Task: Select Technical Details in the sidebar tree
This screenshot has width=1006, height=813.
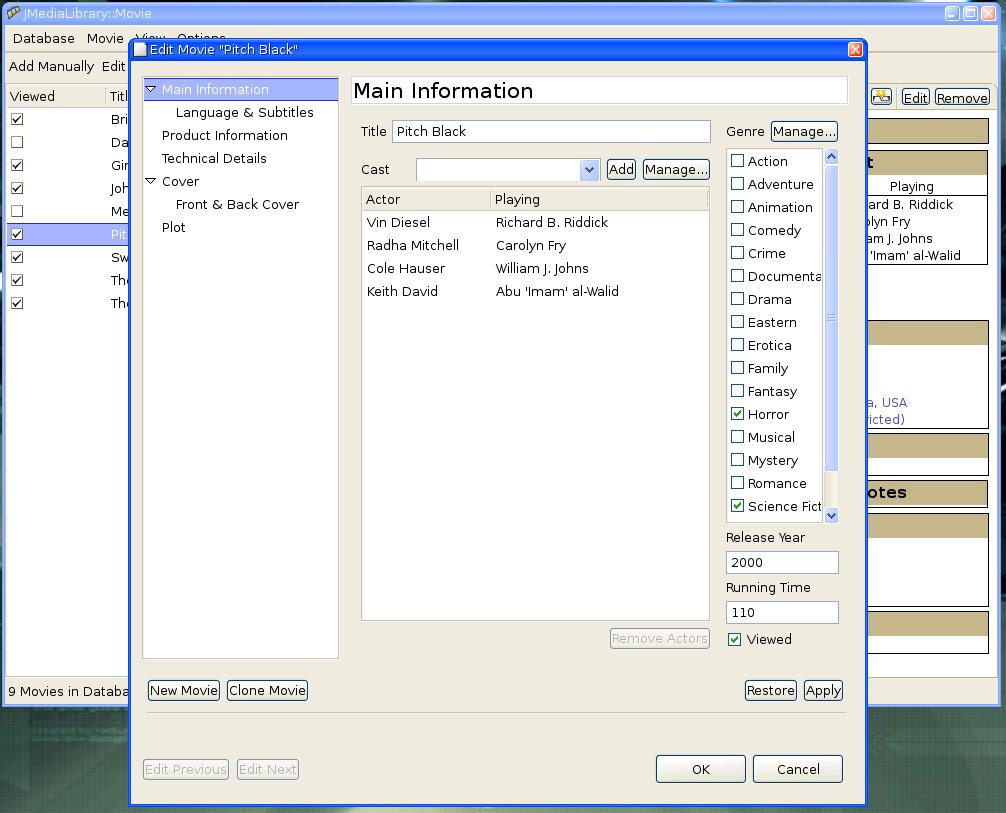Action: (214, 158)
